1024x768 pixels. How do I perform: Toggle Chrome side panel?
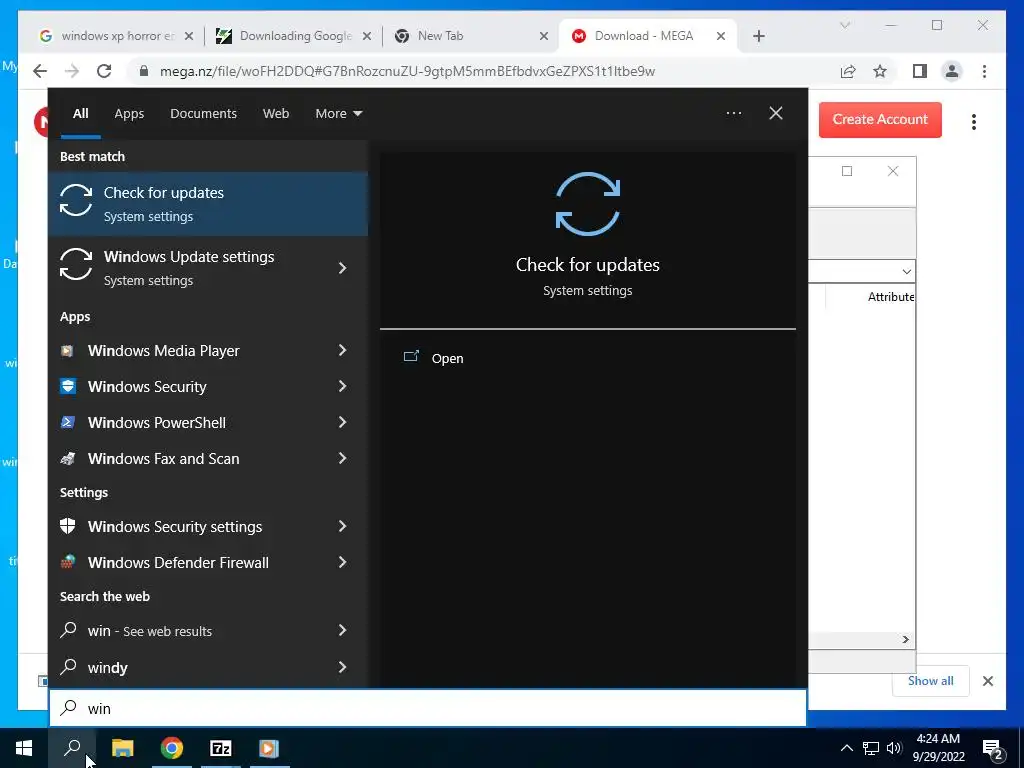tap(920, 71)
